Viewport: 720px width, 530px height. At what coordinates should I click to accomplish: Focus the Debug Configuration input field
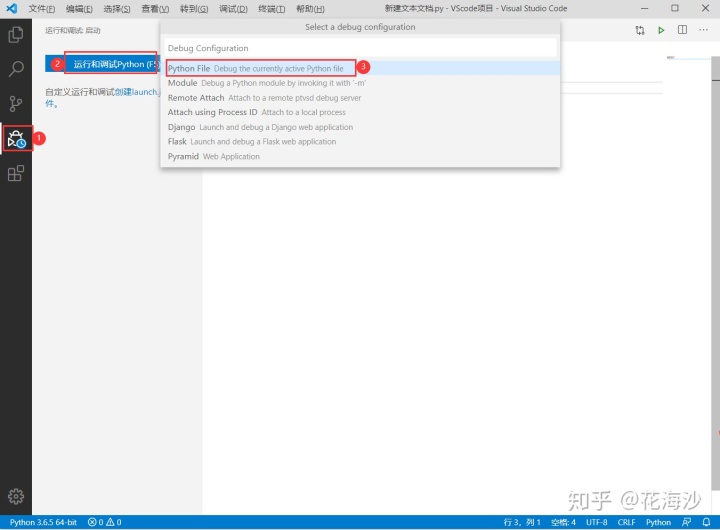point(360,48)
